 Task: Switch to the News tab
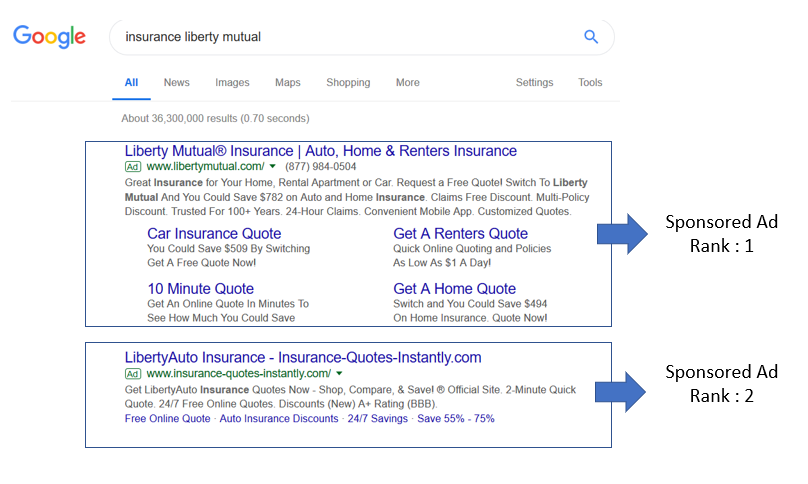coord(177,82)
